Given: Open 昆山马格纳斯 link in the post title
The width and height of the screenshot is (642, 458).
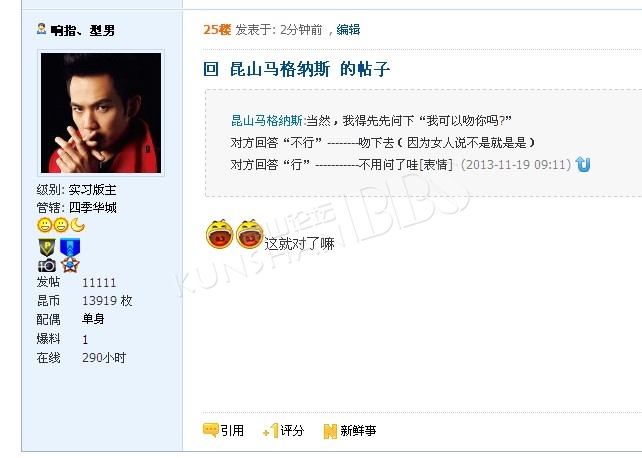Looking at the screenshot, I should [x=280, y=69].
